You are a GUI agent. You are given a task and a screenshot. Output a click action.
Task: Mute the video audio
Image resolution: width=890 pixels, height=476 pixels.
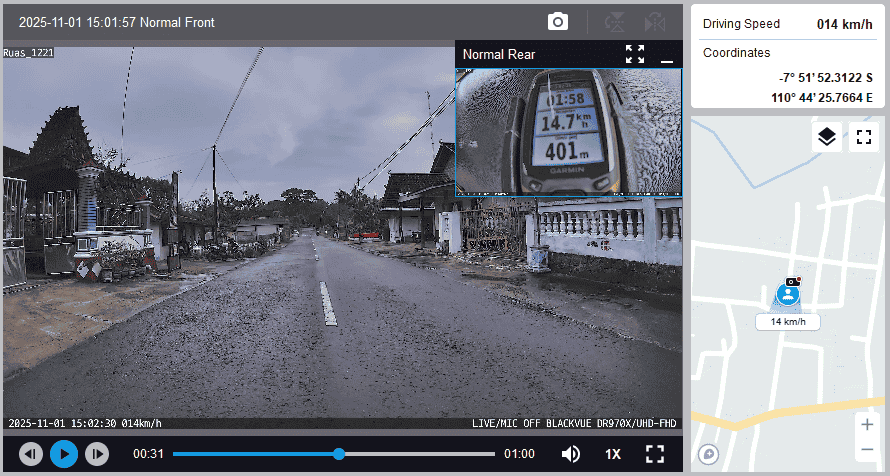pos(570,454)
